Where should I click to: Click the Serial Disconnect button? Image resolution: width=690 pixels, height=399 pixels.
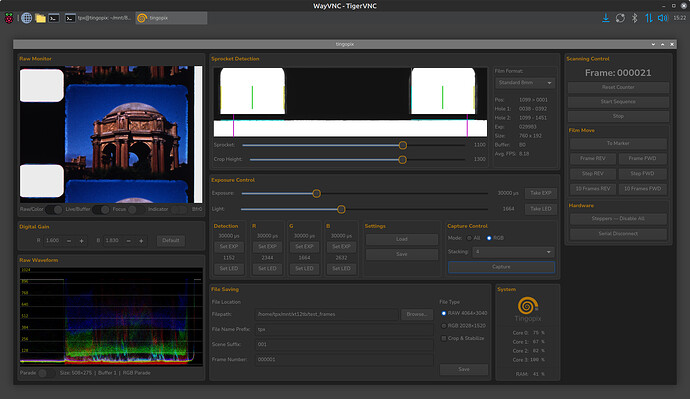[x=618, y=234]
